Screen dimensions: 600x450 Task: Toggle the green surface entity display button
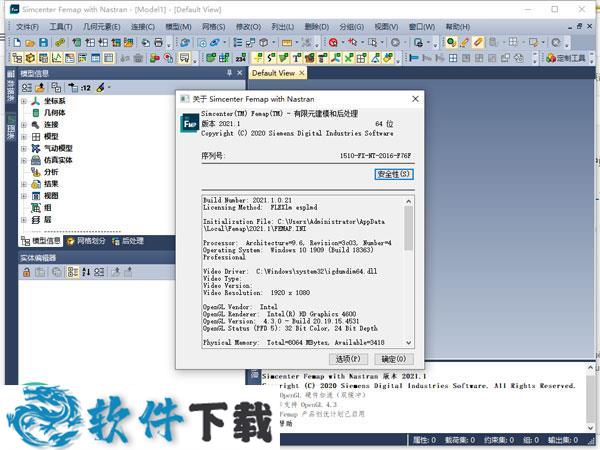tap(284, 58)
